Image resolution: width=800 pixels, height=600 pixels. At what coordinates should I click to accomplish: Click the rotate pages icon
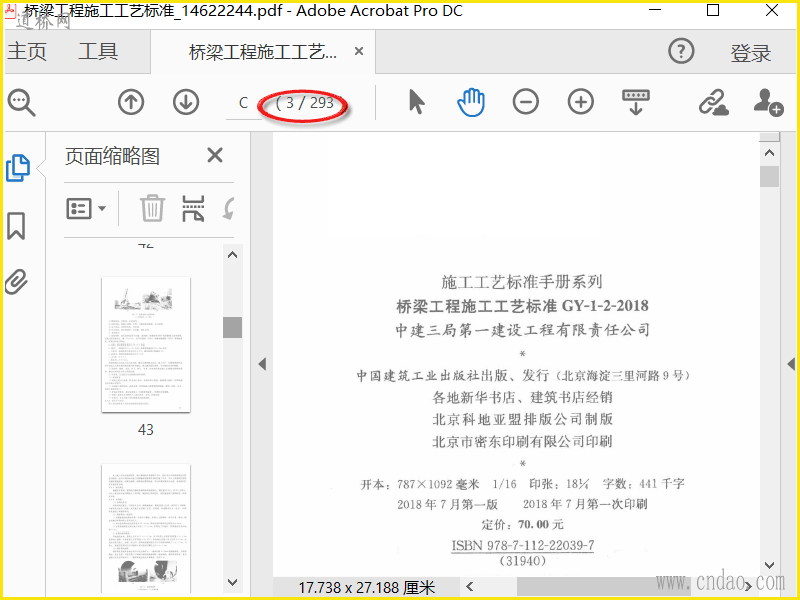[x=228, y=209]
